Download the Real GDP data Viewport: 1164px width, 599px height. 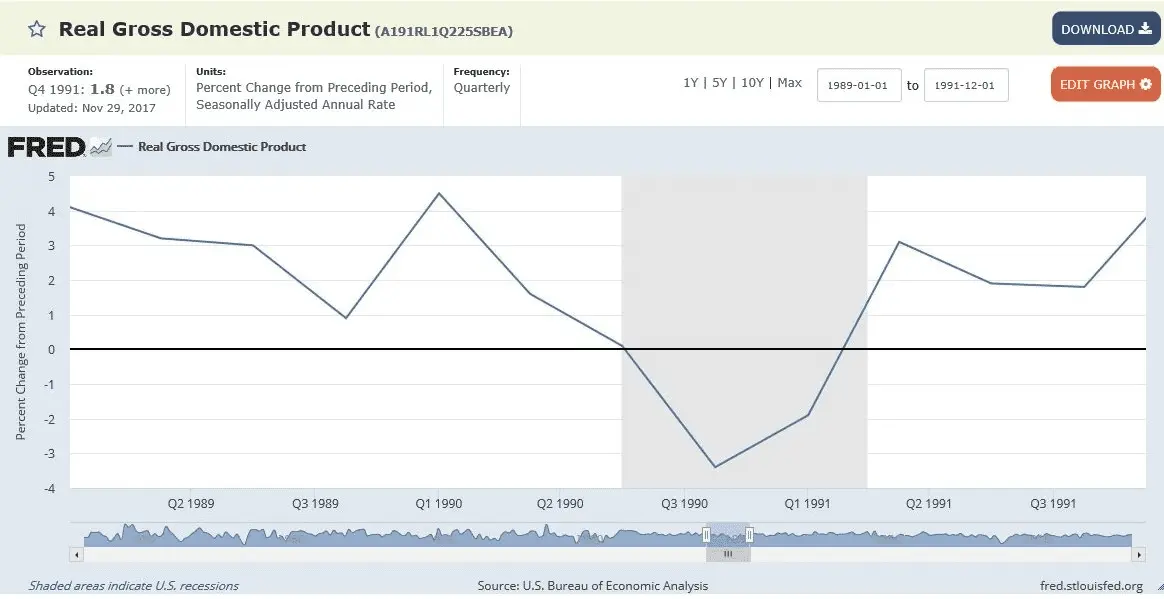(x=1105, y=29)
